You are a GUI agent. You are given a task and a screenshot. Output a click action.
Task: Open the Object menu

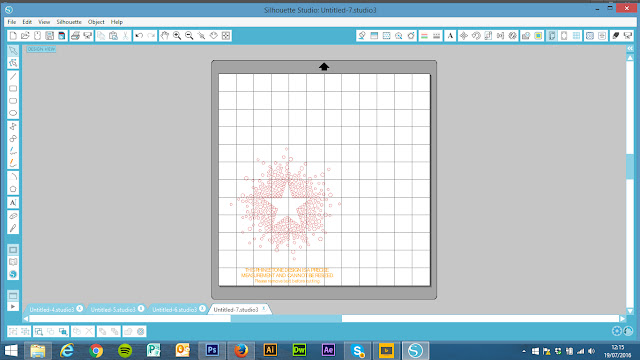point(96,22)
